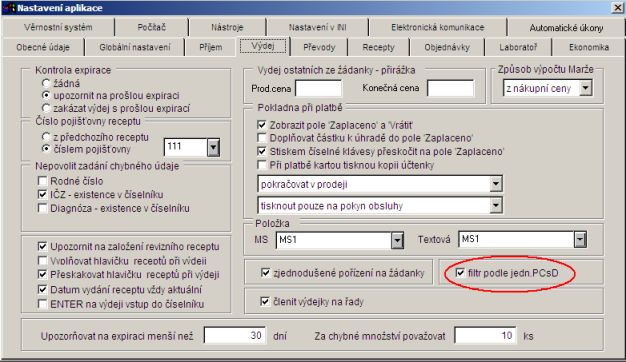Screen dimensions: 626x362
Task: Open the MS item dropdown
Action: (397, 240)
